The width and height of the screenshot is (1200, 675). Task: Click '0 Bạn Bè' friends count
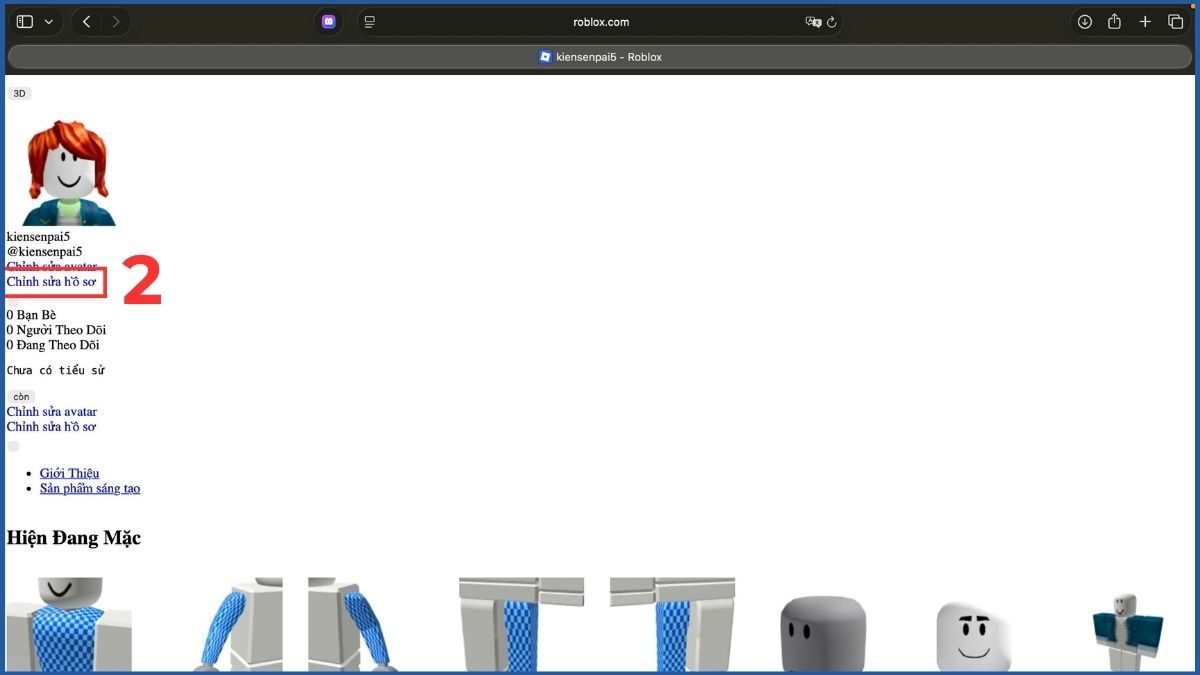pos(31,315)
